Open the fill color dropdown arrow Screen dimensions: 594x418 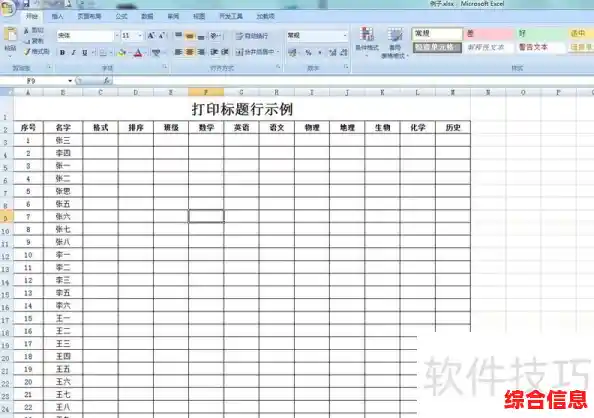(x=130, y=53)
